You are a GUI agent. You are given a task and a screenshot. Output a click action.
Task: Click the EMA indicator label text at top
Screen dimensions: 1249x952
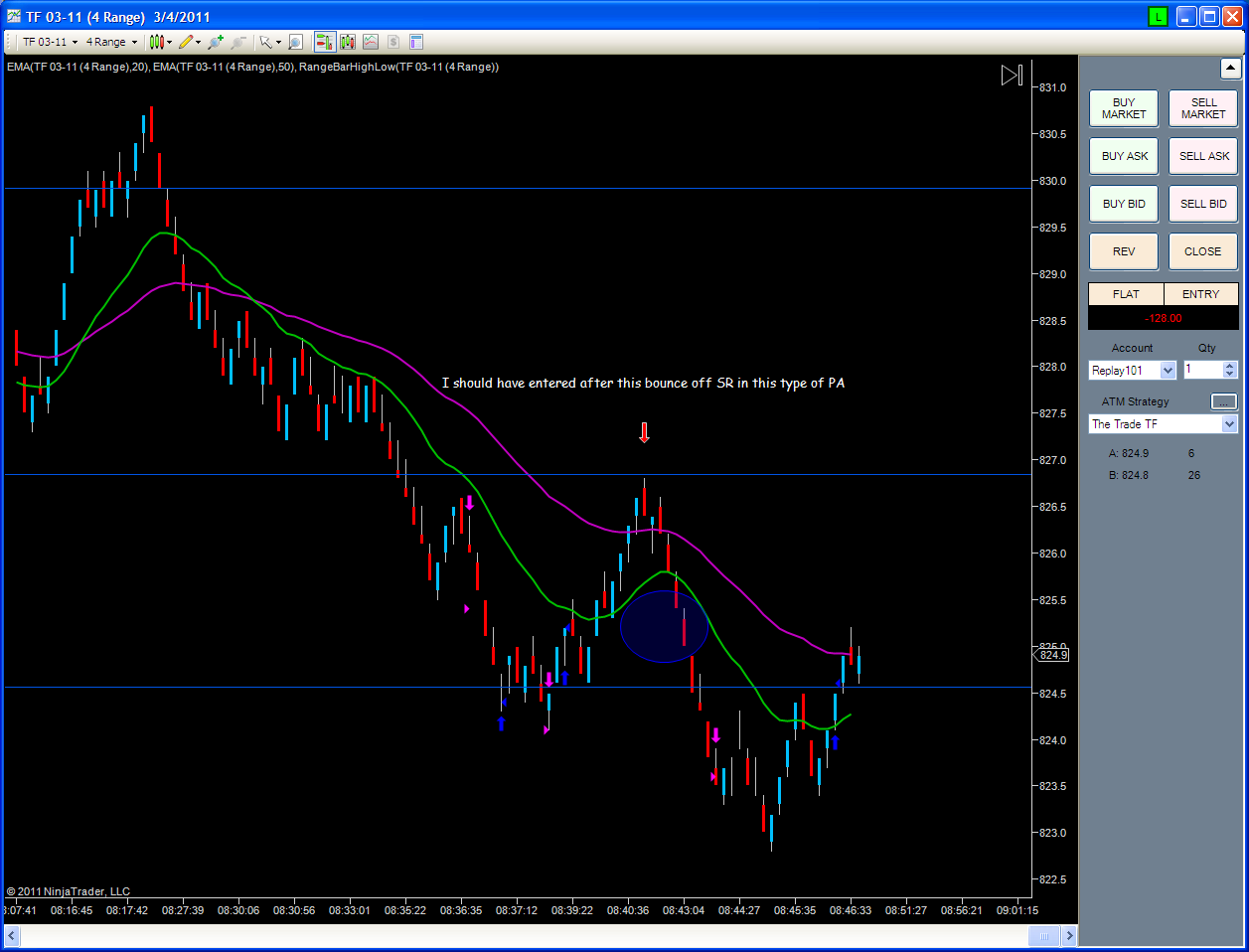(x=252, y=67)
